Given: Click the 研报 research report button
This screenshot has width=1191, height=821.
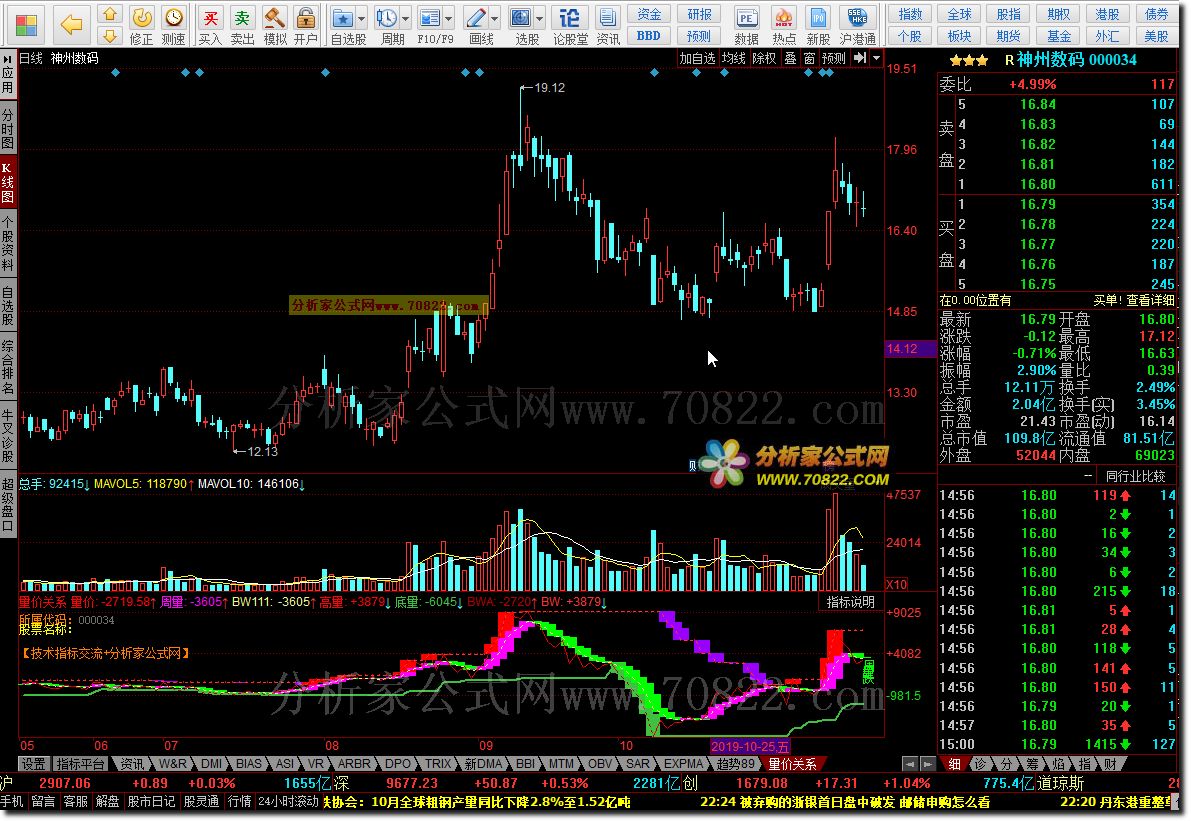Looking at the screenshot, I should coord(699,14).
